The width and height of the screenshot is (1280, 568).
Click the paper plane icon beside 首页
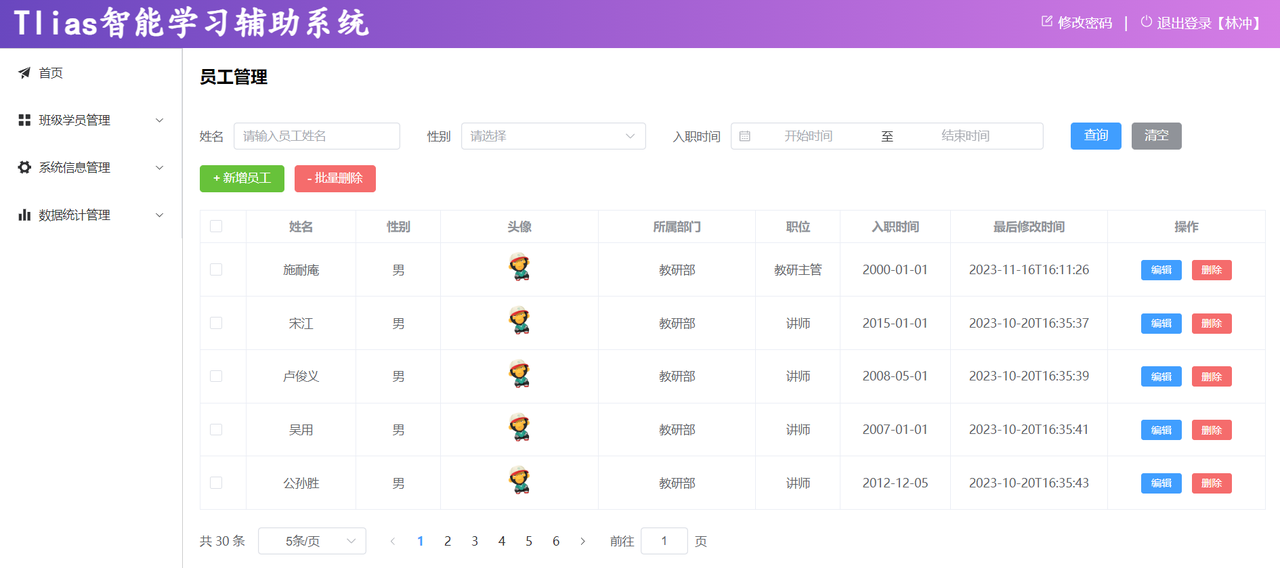24,73
